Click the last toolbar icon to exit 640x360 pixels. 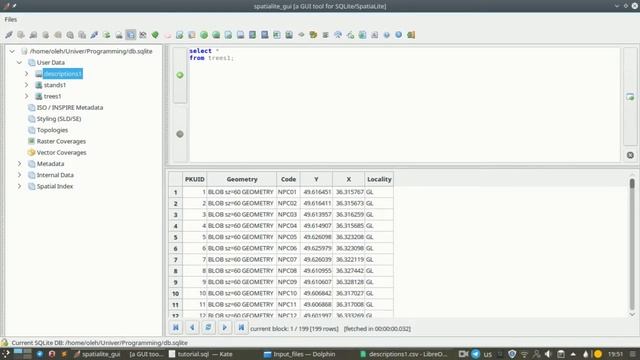411,35
